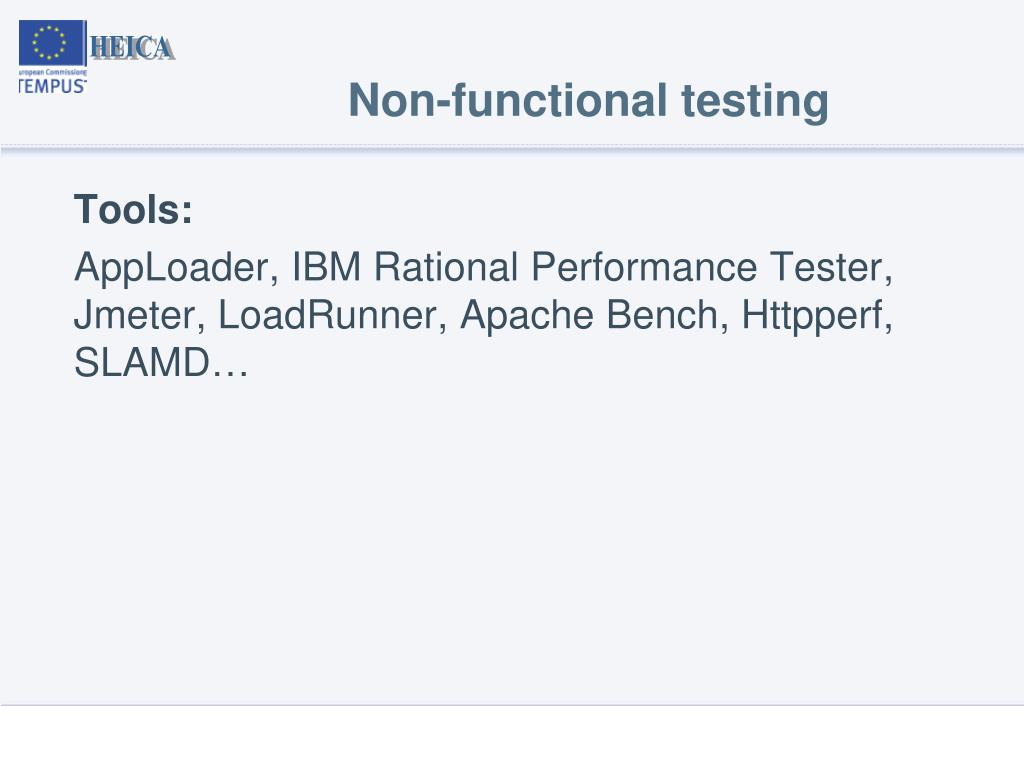Click the European Commission caption

52,72
